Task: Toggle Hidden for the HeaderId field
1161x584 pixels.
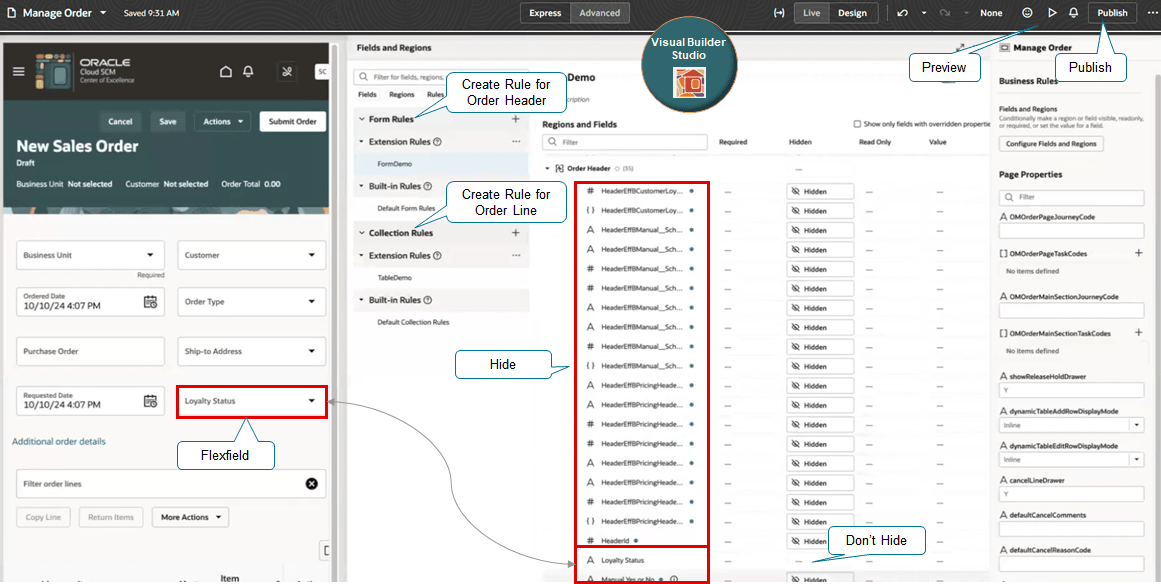Action: pyautogui.click(x=820, y=541)
